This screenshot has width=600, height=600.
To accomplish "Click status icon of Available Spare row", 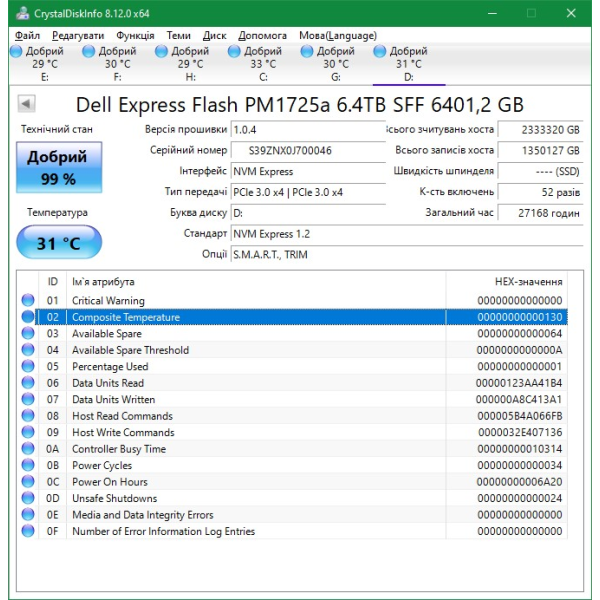I will click(x=28, y=333).
